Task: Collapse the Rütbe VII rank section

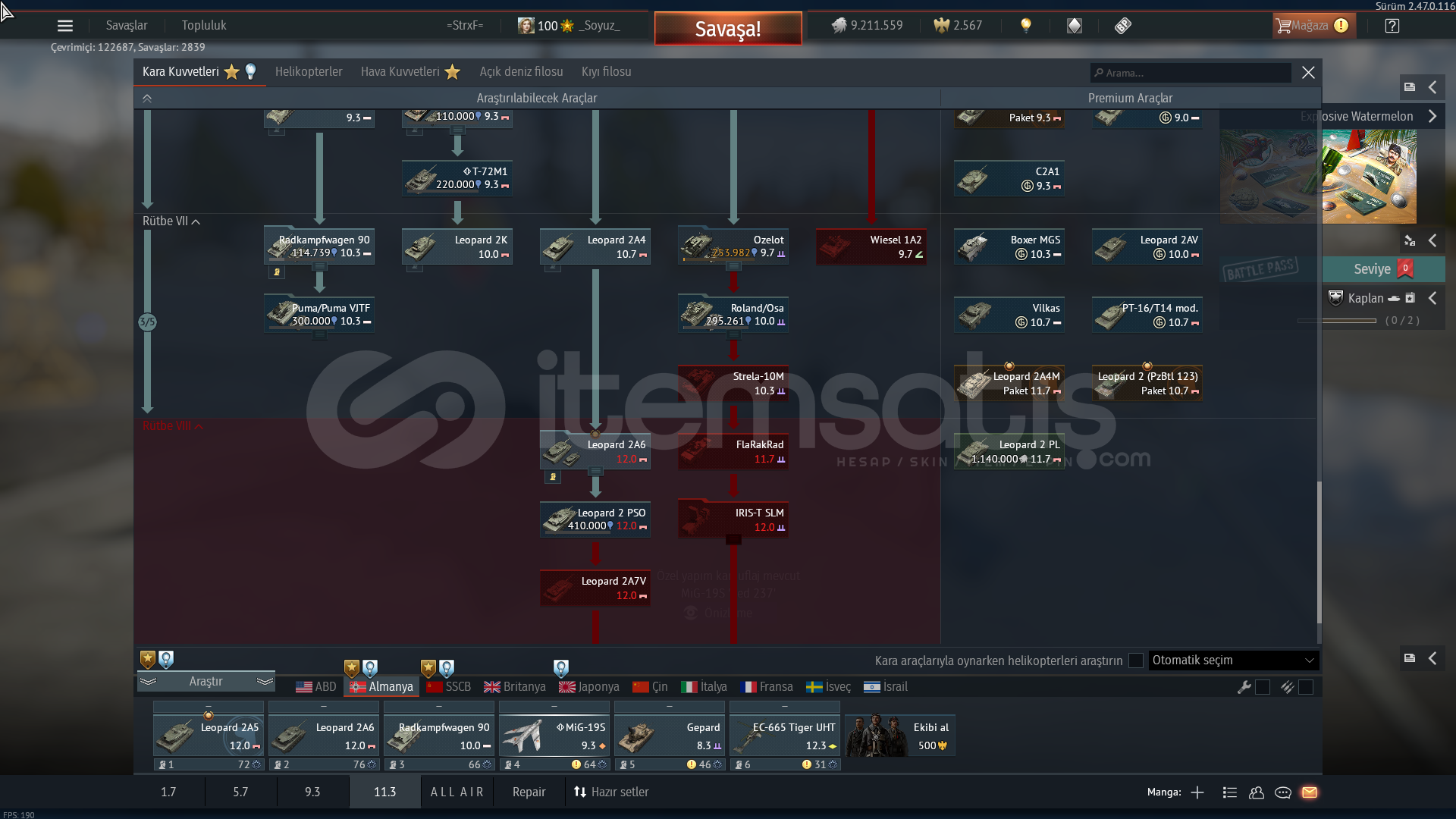Action: click(171, 221)
